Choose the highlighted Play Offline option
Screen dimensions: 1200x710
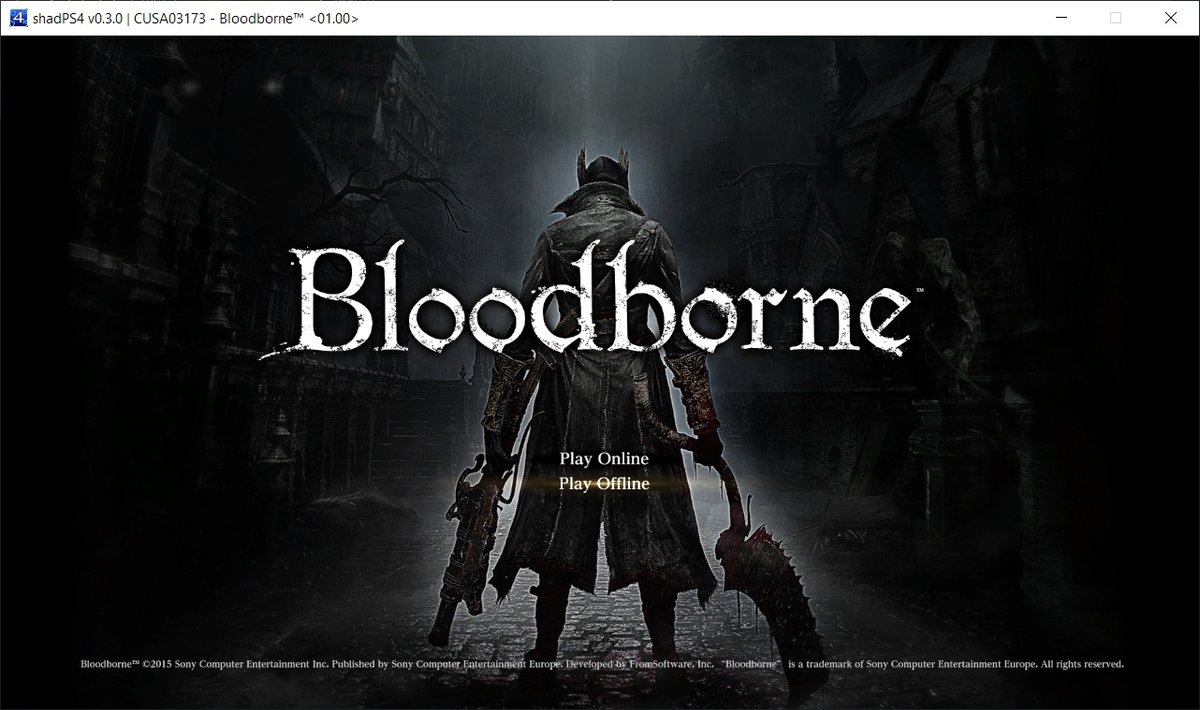point(604,484)
